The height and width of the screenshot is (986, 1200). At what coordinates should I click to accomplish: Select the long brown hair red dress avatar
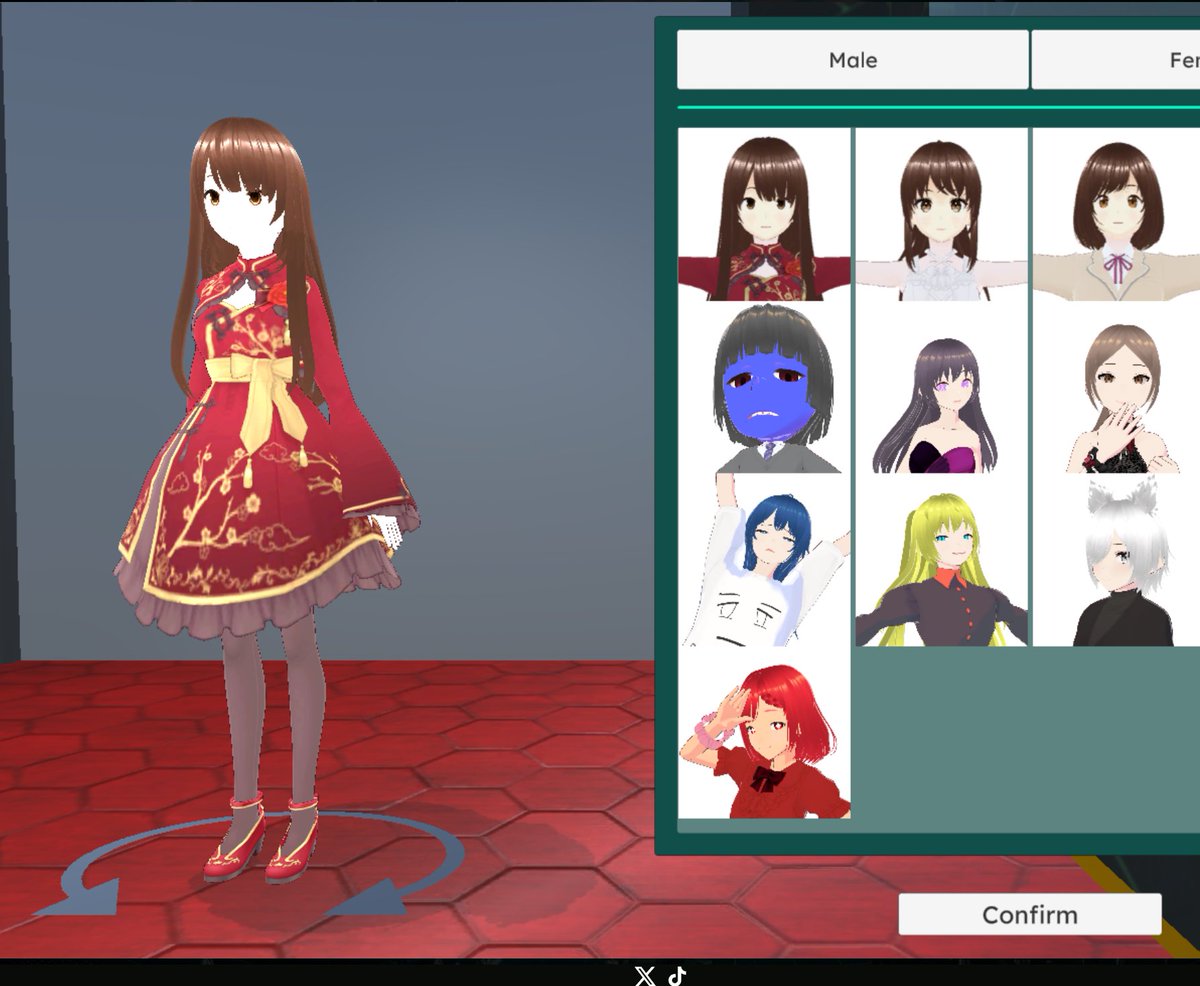point(765,215)
